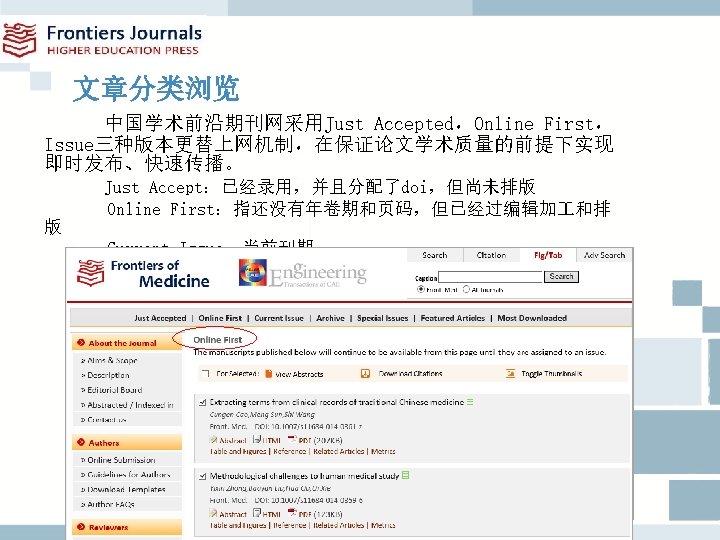The height and width of the screenshot is (540, 720).
Task: Click the Toggle Thumbnails icon
Action: point(510,373)
